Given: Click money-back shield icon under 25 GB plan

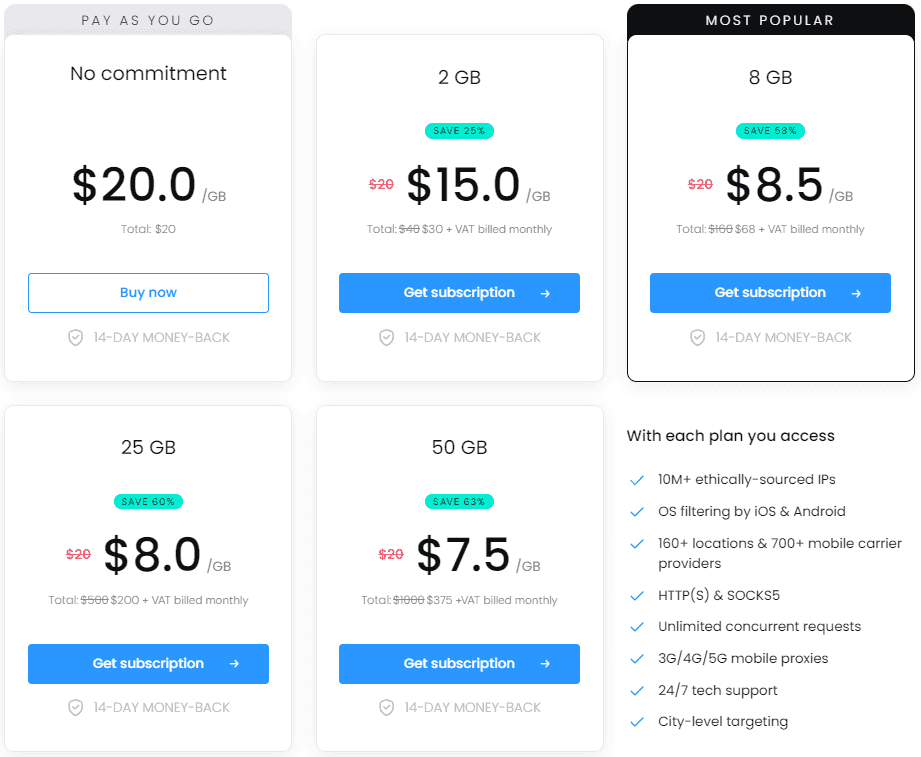Looking at the screenshot, I should 76,708.
